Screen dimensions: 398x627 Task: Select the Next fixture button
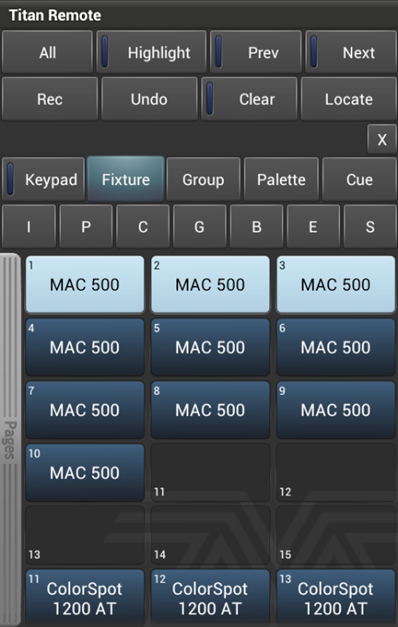[x=351, y=52]
